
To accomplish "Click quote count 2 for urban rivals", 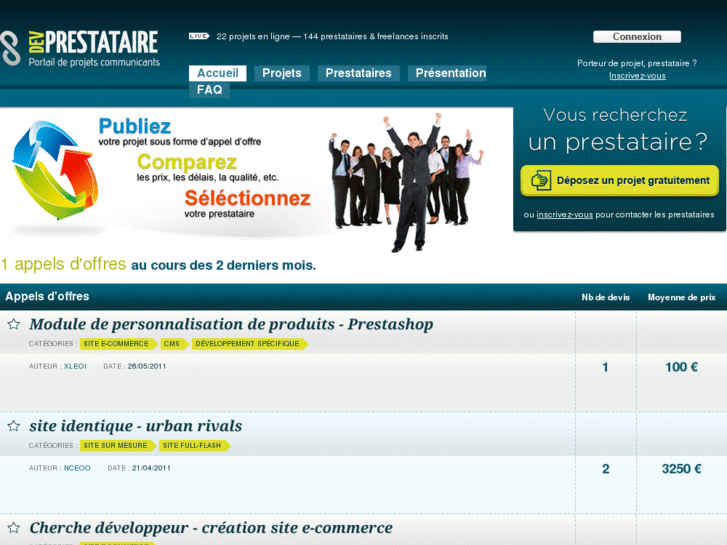I will (x=606, y=469).
